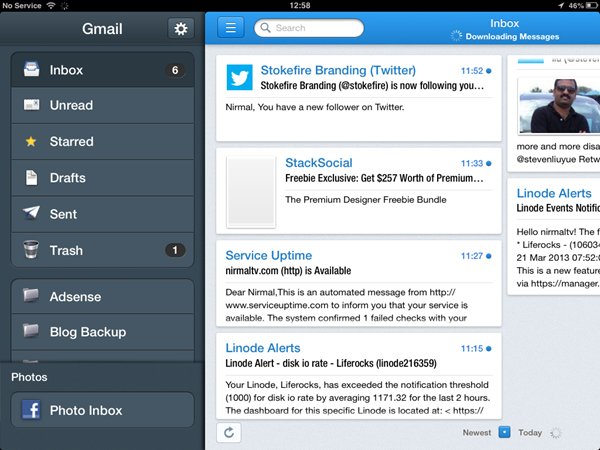Viewport: 600px width, 450px height.
Task: Open Stokefire Branding (Twitter) email
Action: (x=359, y=98)
